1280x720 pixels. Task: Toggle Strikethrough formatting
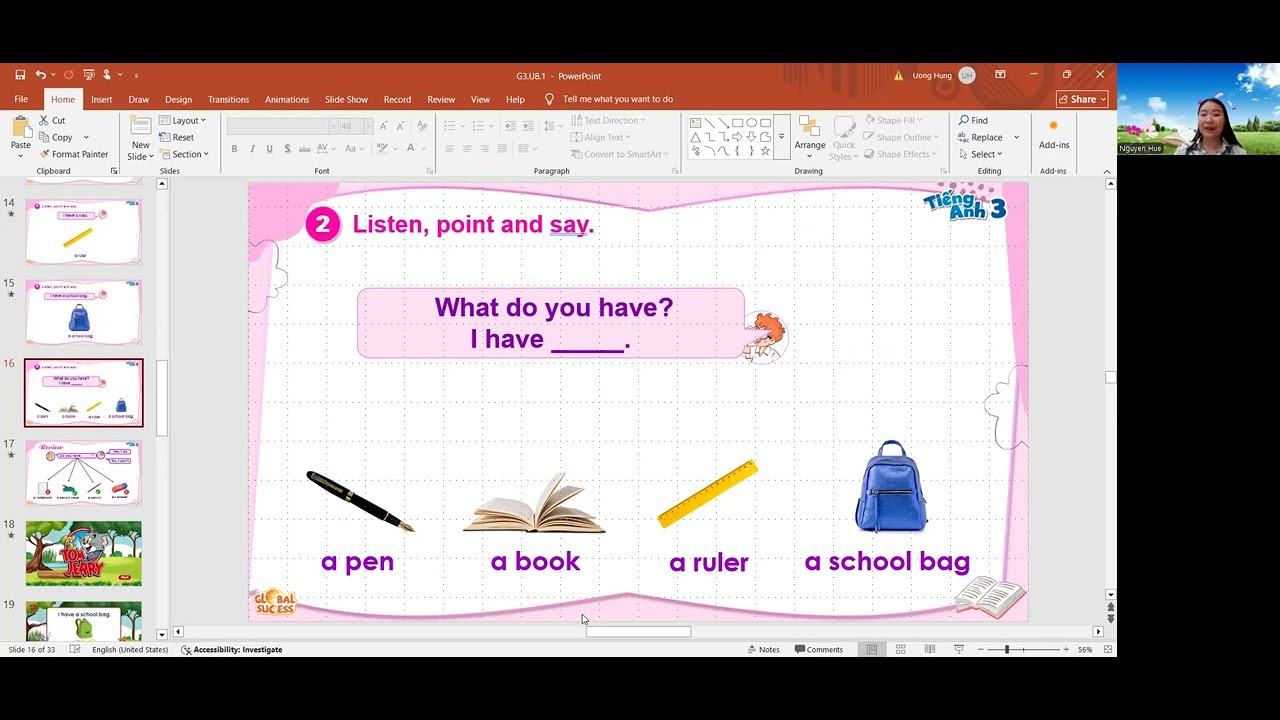[x=305, y=149]
